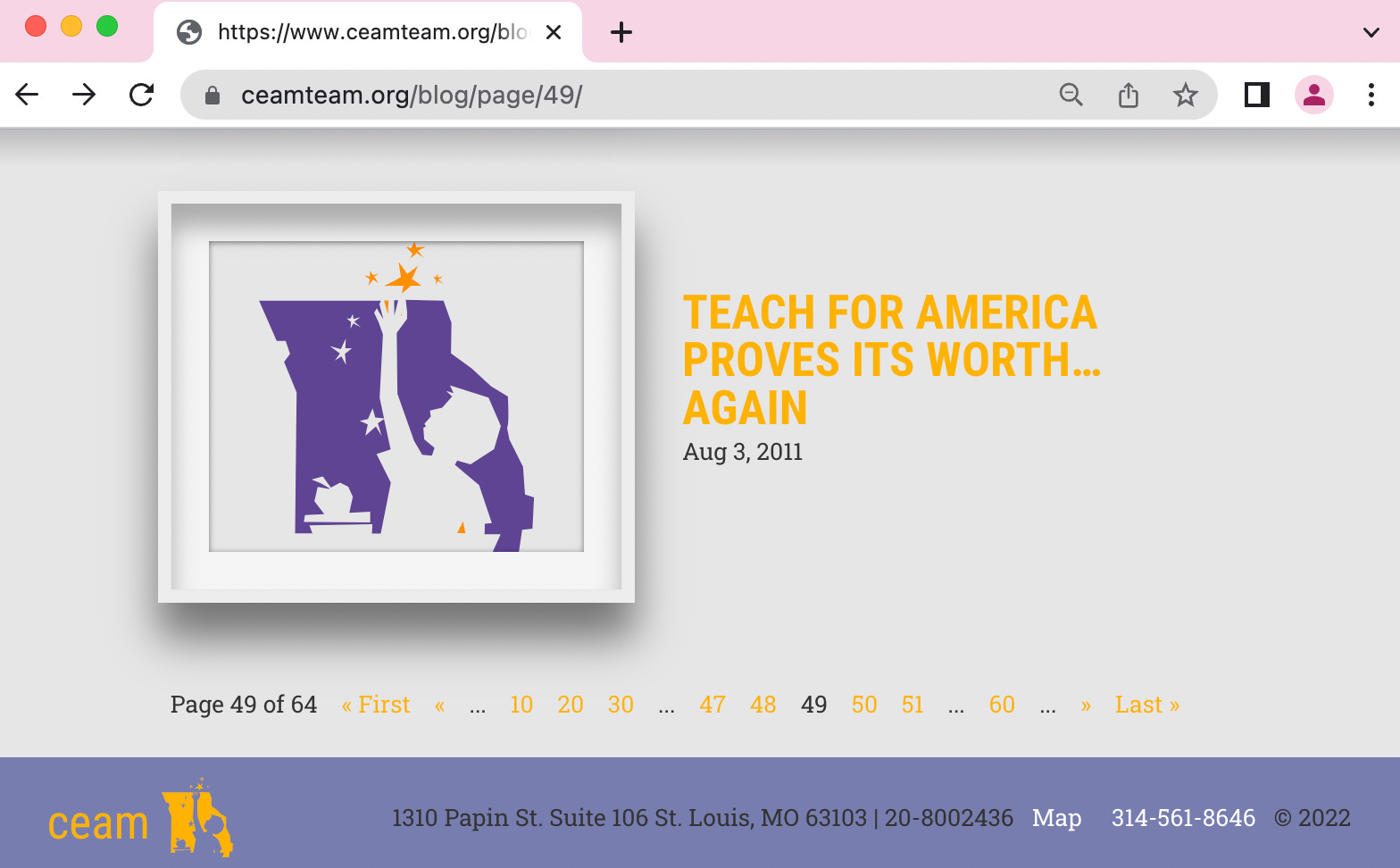This screenshot has width=1400, height=868.
Task: Open the user profile avatar
Action: (x=1314, y=95)
